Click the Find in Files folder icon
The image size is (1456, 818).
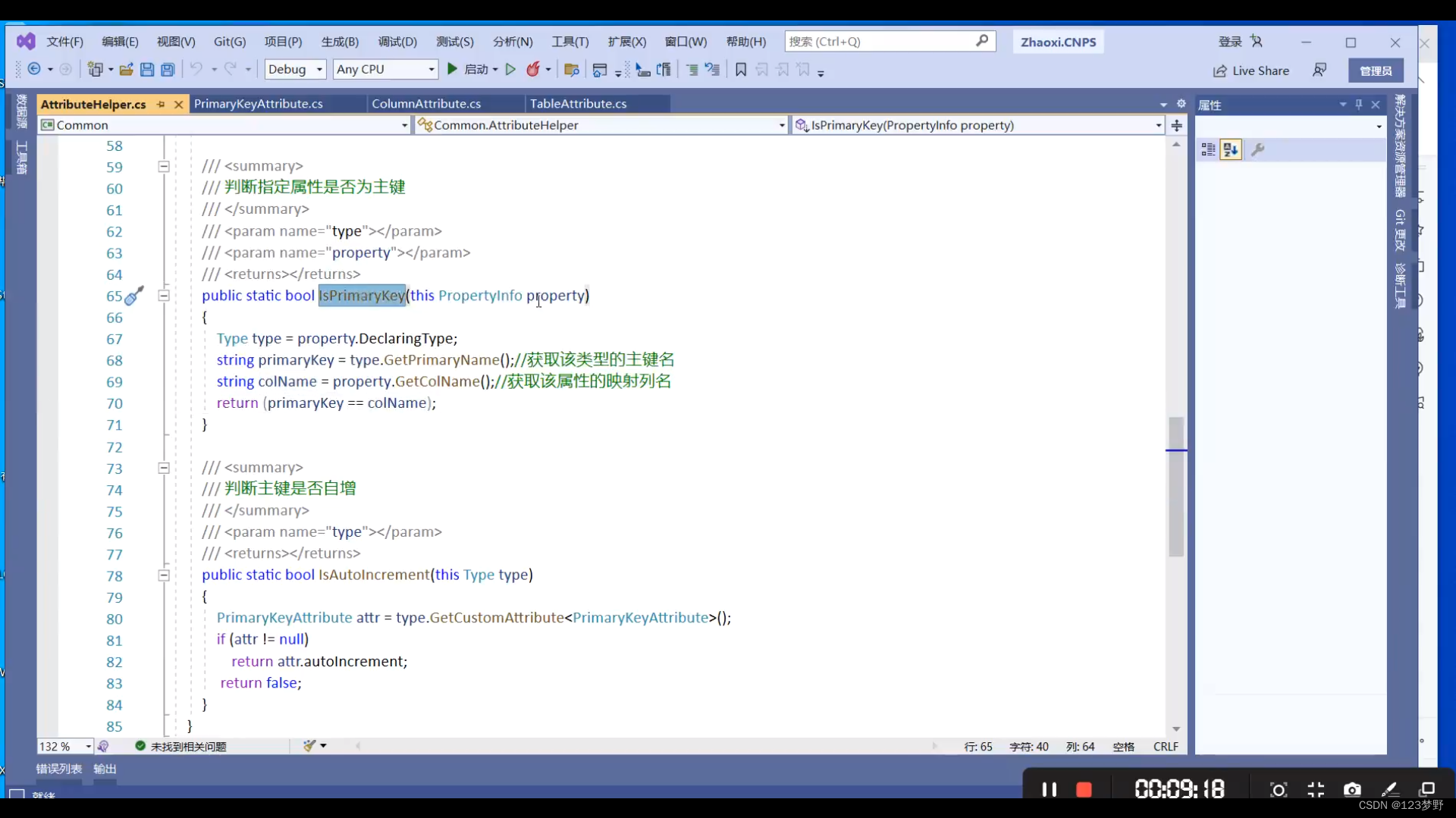[x=572, y=70]
